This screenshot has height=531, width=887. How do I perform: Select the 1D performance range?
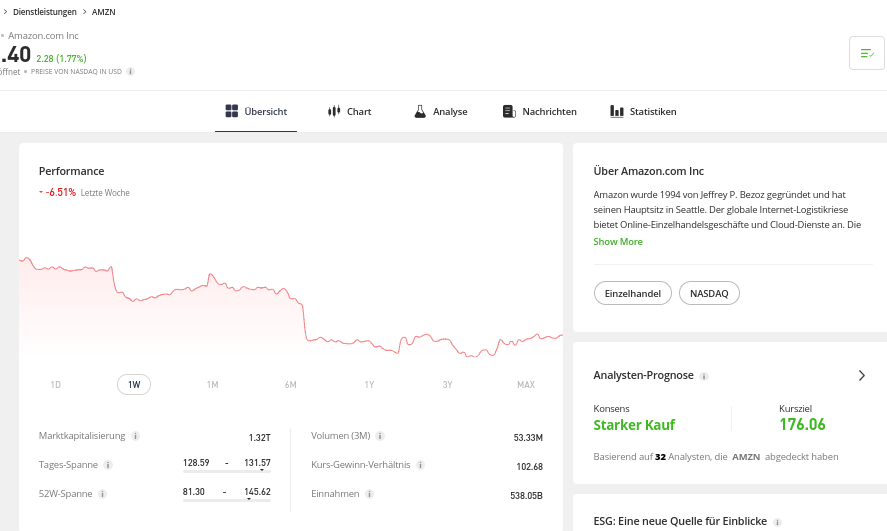(55, 385)
